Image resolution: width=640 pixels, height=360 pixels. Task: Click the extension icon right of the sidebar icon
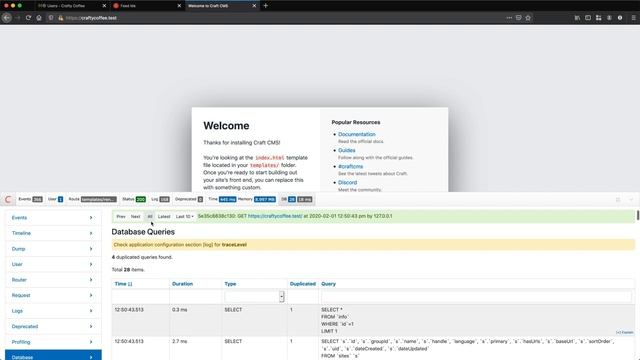598,18
